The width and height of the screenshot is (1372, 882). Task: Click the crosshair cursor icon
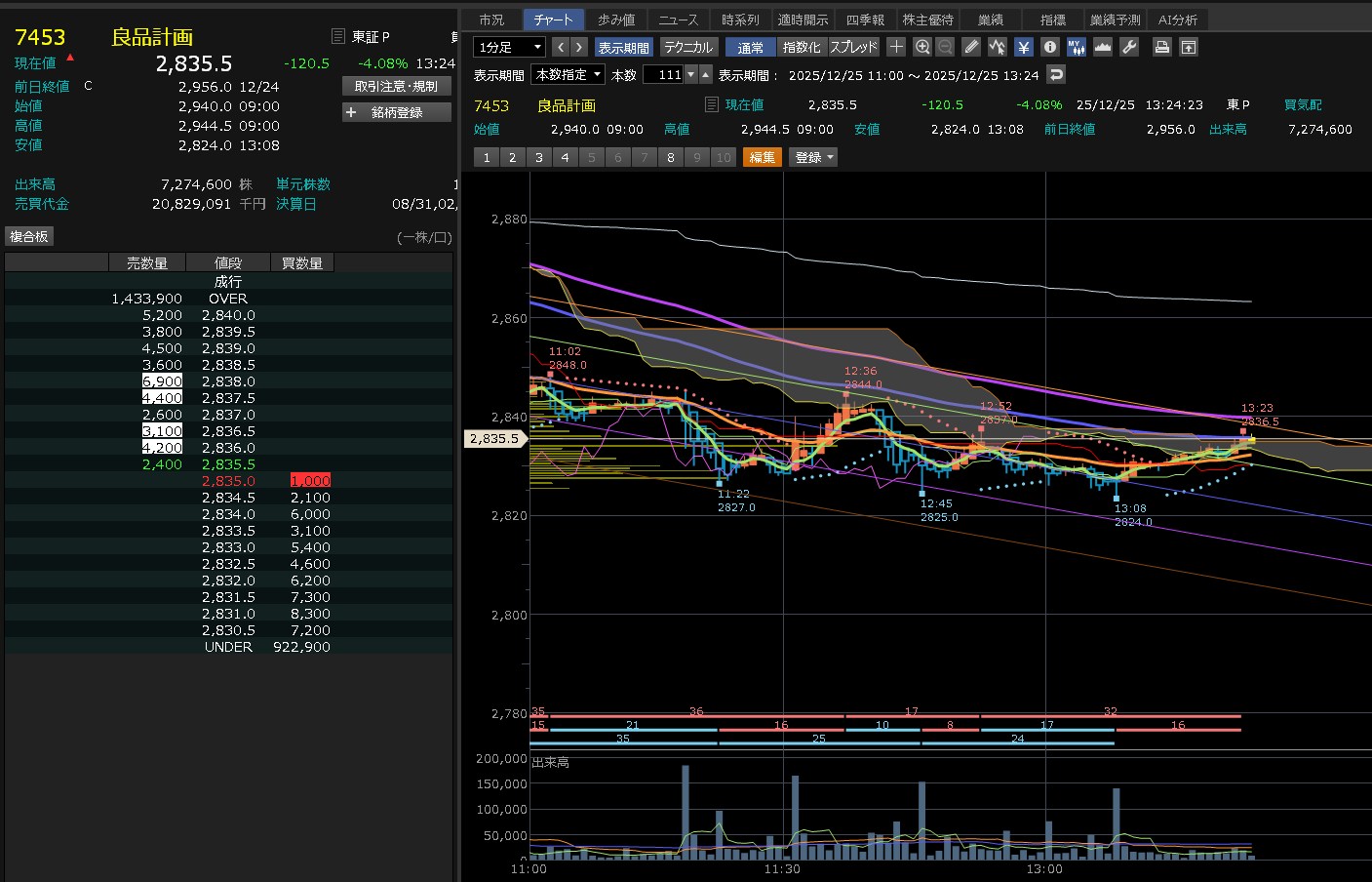point(896,47)
